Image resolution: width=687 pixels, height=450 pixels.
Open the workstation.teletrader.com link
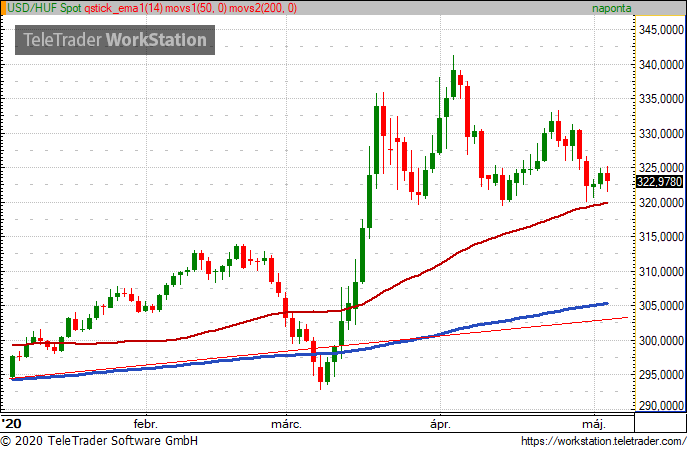pyautogui.click(x=604, y=441)
